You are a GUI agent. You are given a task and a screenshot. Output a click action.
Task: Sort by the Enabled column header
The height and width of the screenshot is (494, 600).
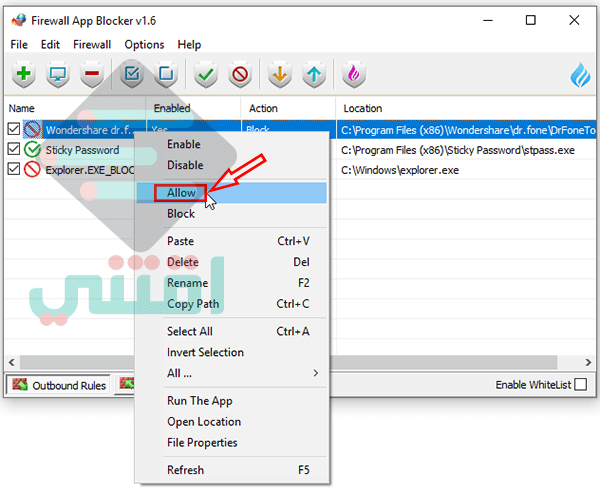193,108
